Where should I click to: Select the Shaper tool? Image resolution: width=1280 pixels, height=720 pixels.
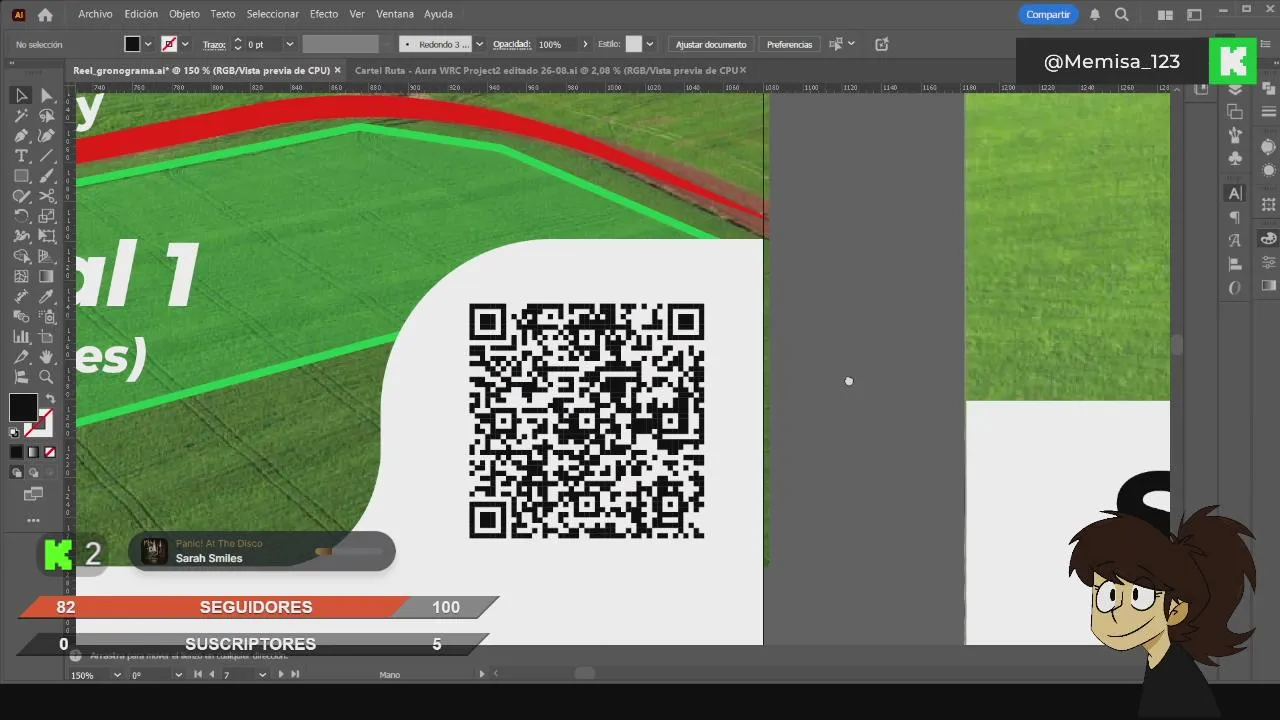21,196
